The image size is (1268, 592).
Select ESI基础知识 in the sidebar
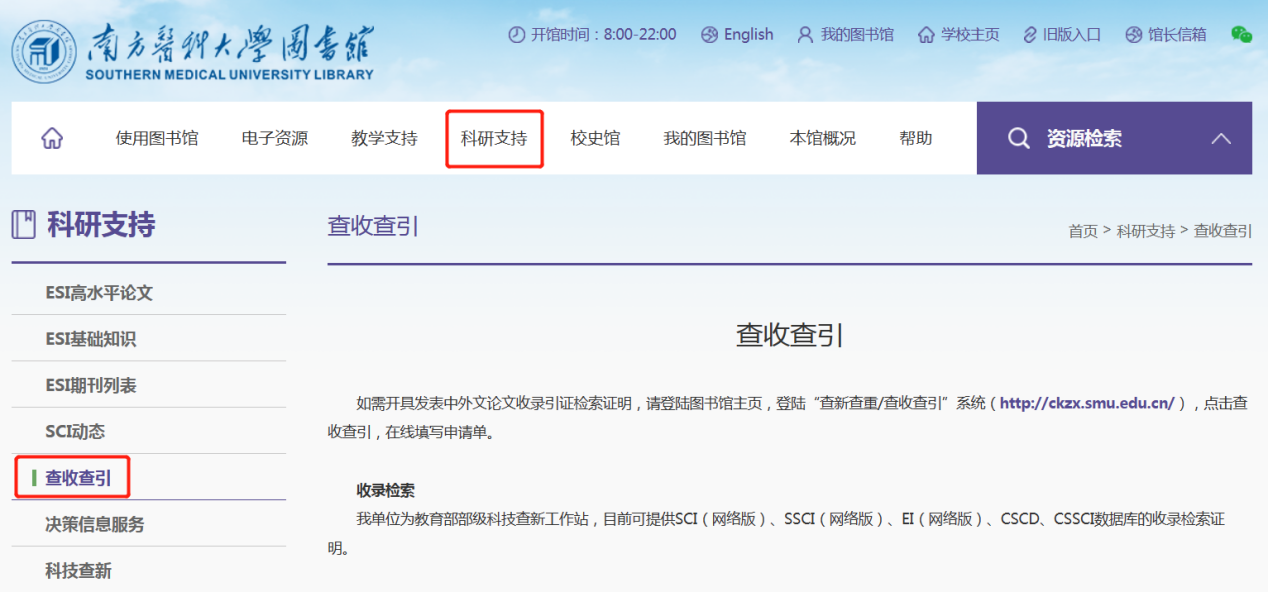coord(91,339)
